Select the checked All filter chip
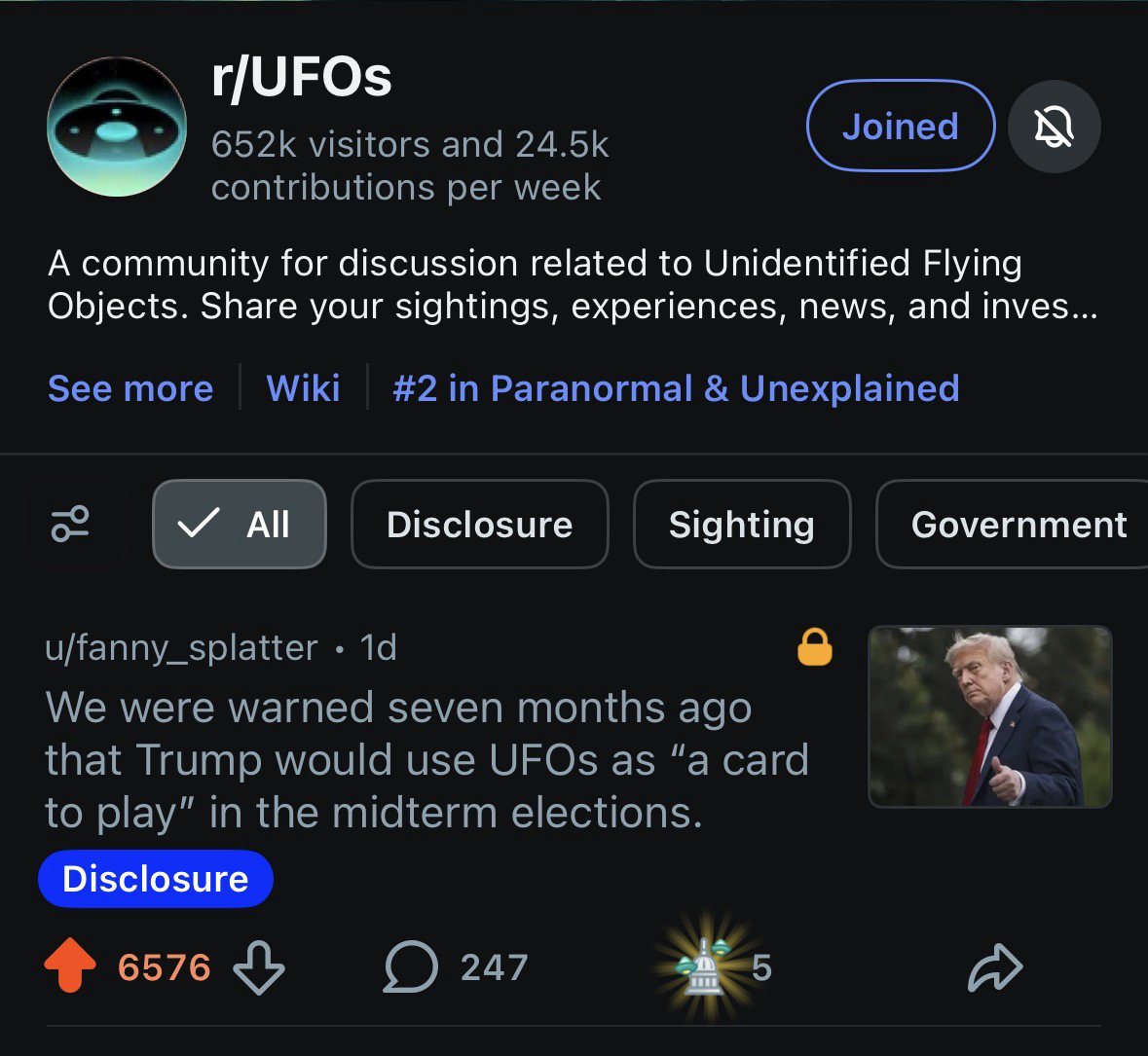This screenshot has width=1148, height=1056. coord(240,524)
